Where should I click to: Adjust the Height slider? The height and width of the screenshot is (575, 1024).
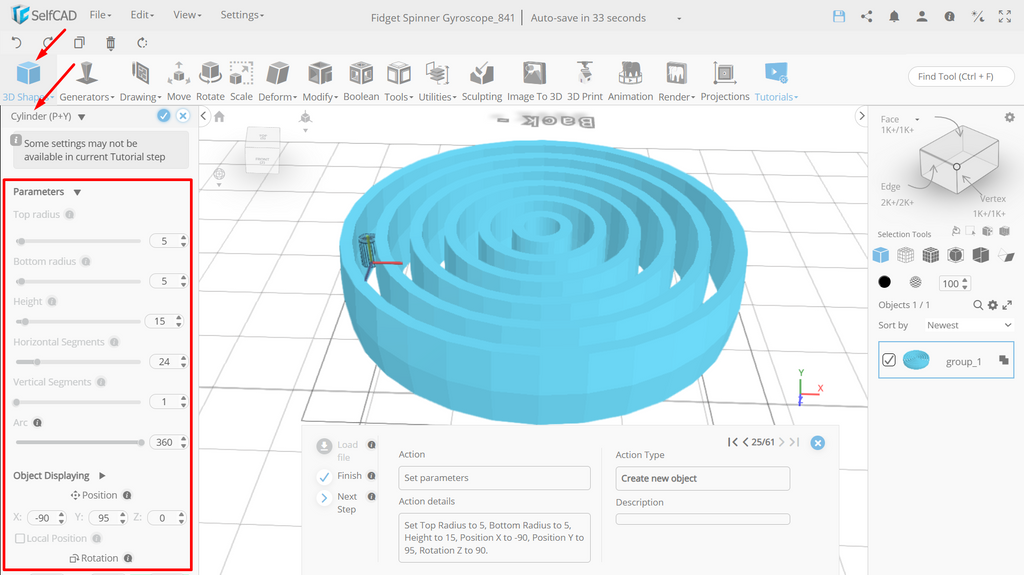78,321
